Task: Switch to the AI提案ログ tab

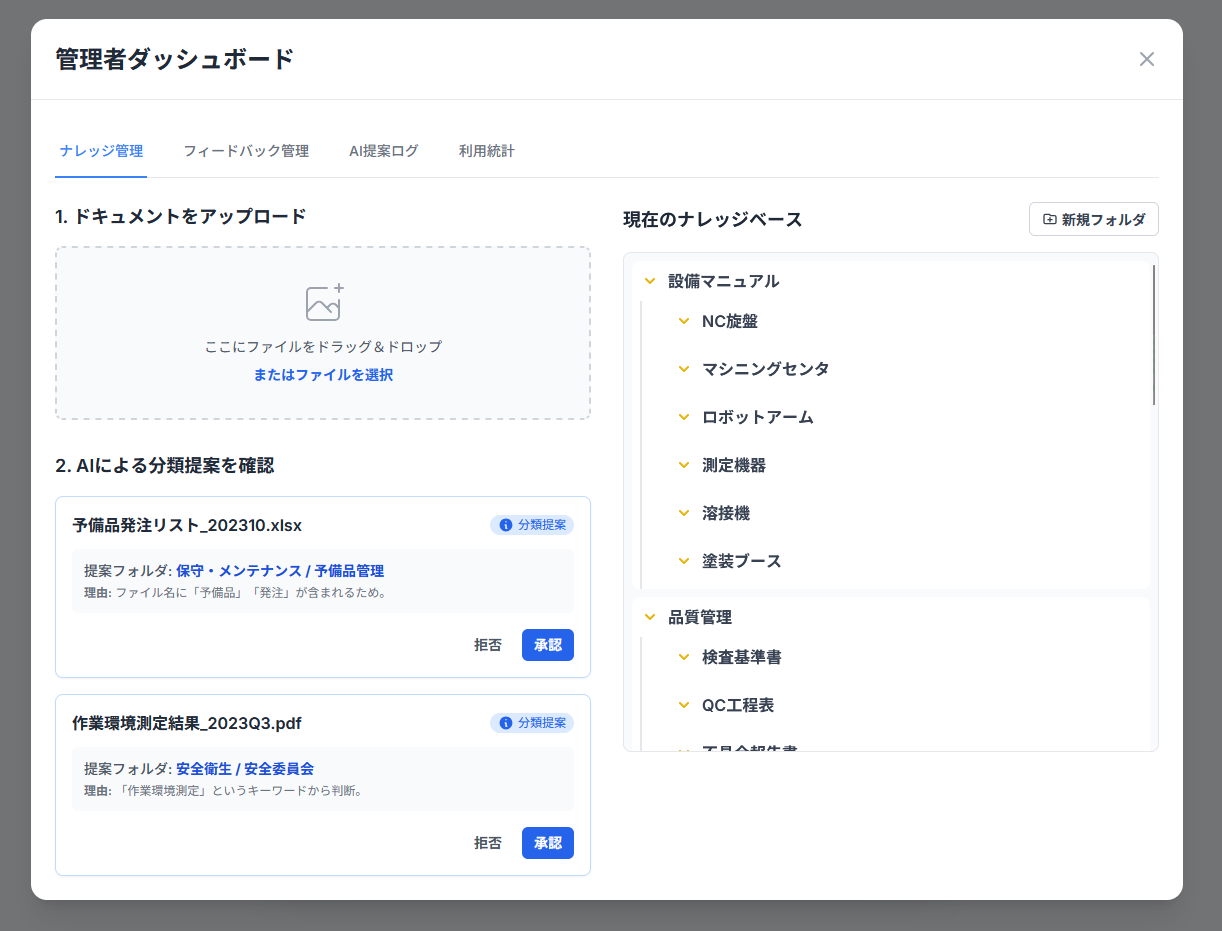Action: click(384, 151)
